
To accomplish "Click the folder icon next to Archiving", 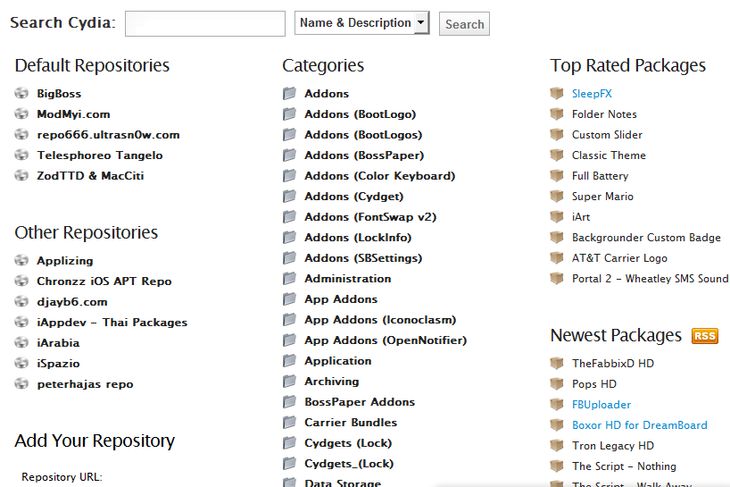I will click(x=289, y=381).
